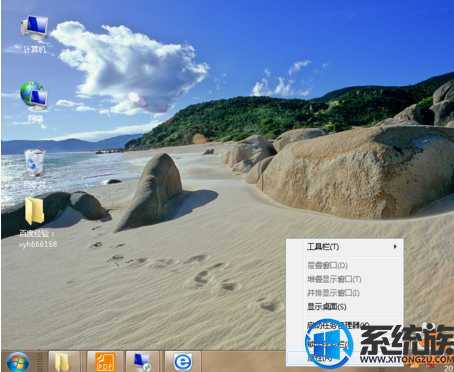Click the dotted taskbar grip beside Start
The height and width of the screenshot is (372, 454).
(x=40, y=362)
